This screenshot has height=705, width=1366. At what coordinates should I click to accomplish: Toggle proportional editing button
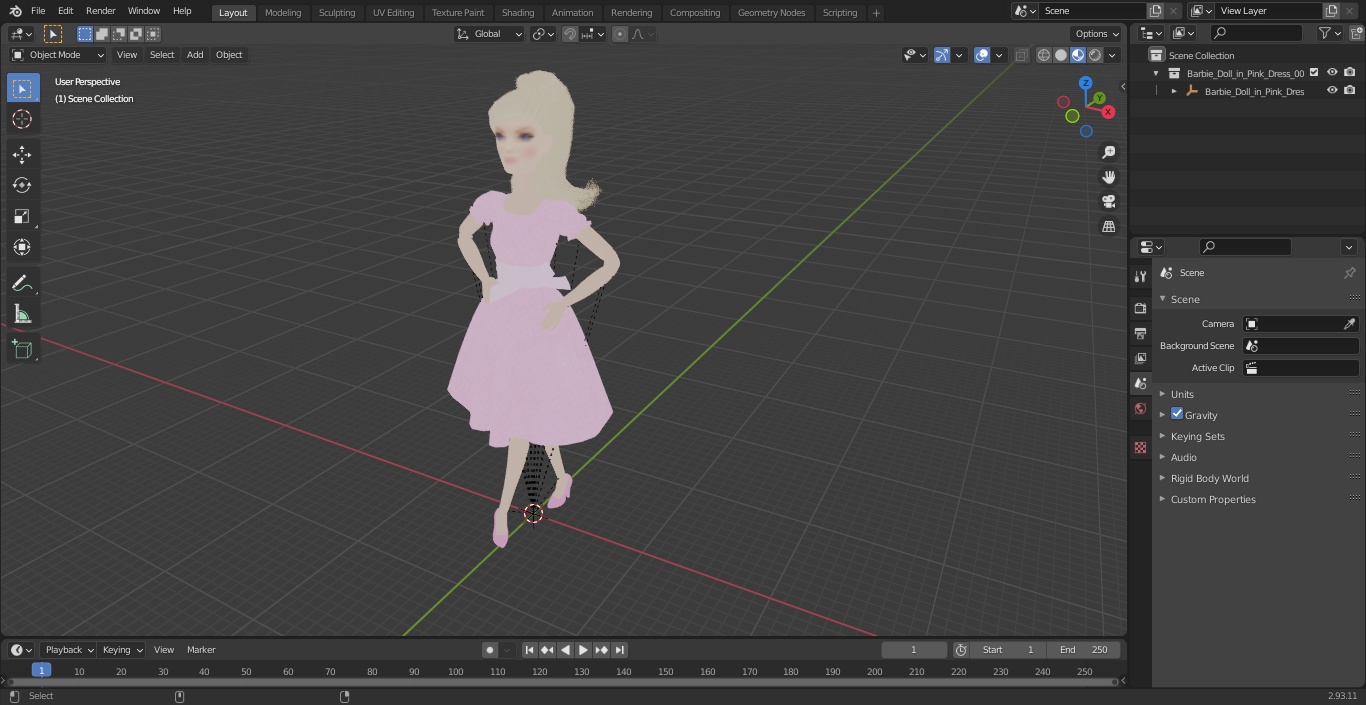pos(620,34)
